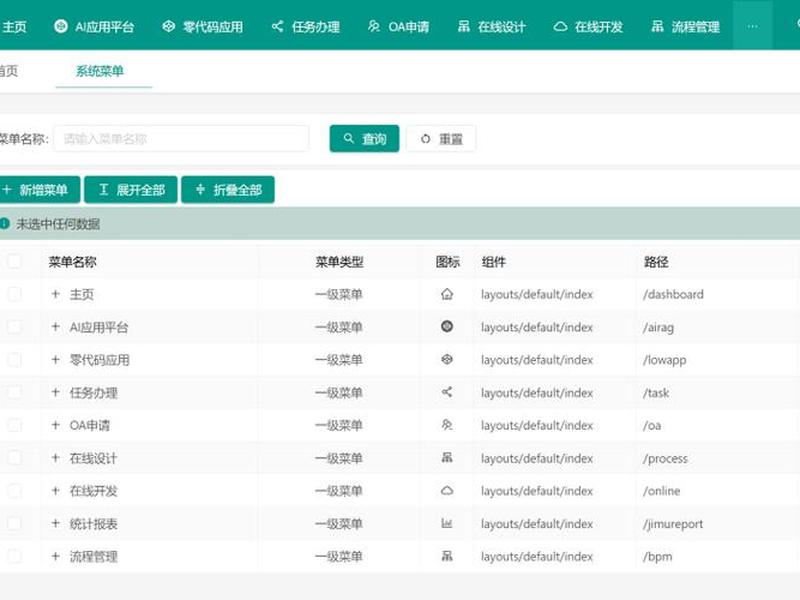Click the 重置 reset button
The height and width of the screenshot is (600, 800).
(441, 139)
